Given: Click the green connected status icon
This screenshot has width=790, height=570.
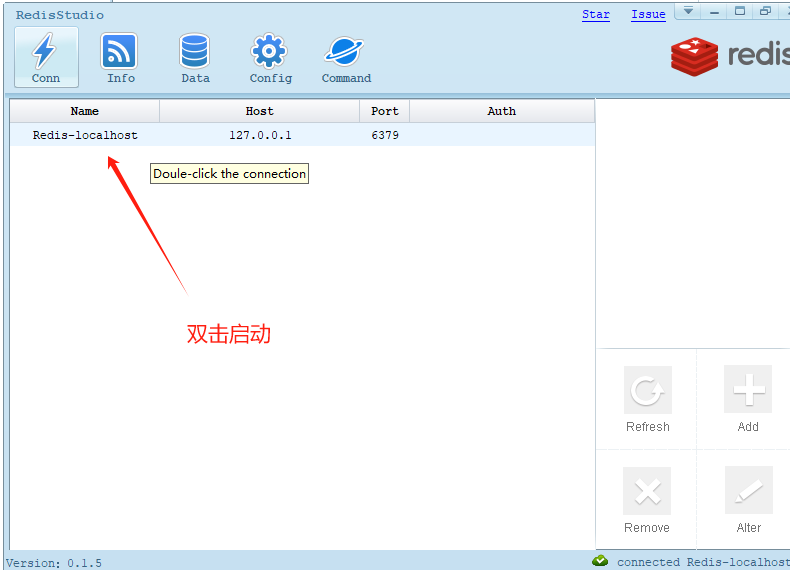Looking at the screenshot, I should click(600, 560).
